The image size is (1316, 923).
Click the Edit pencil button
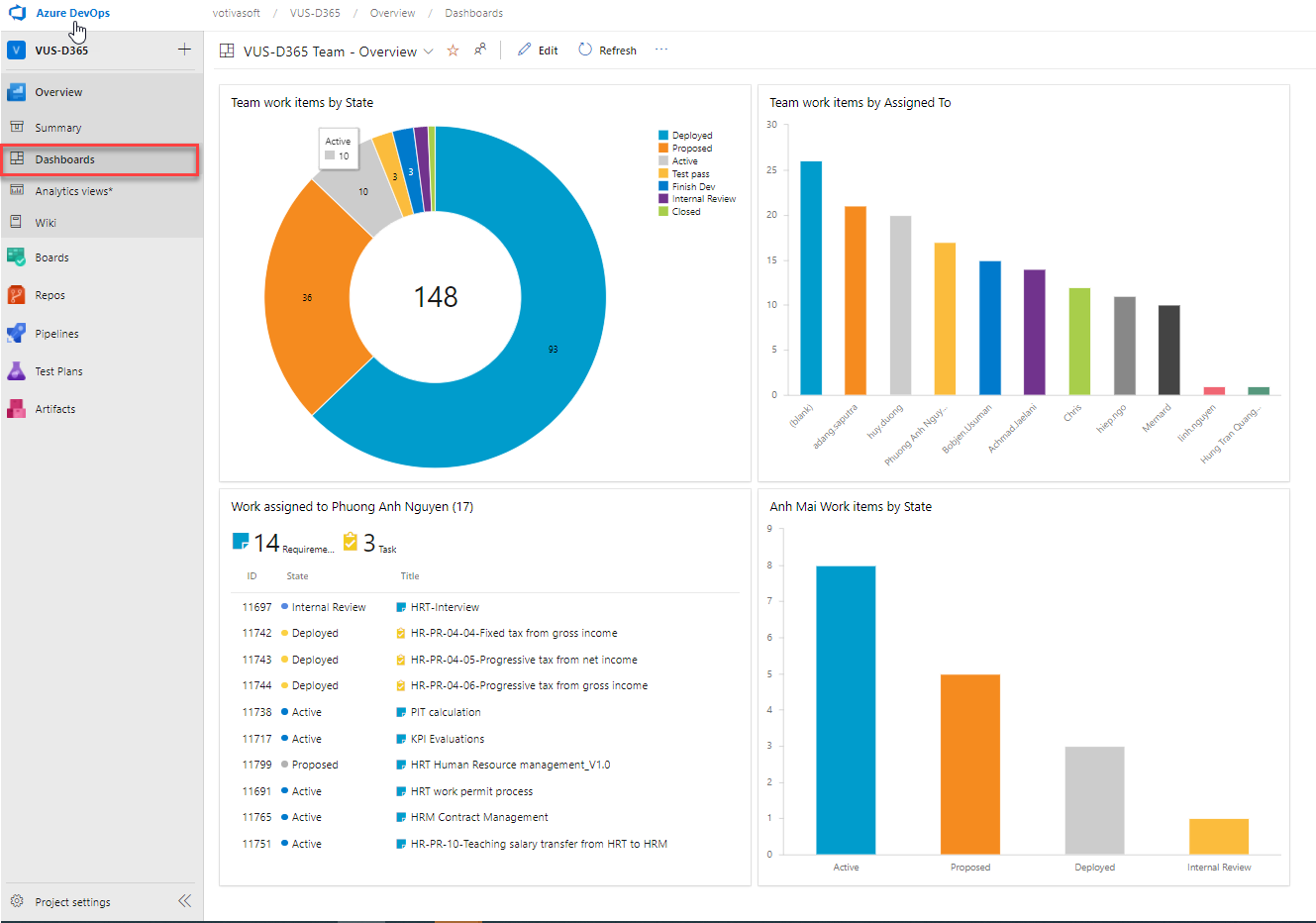point(538,51)
